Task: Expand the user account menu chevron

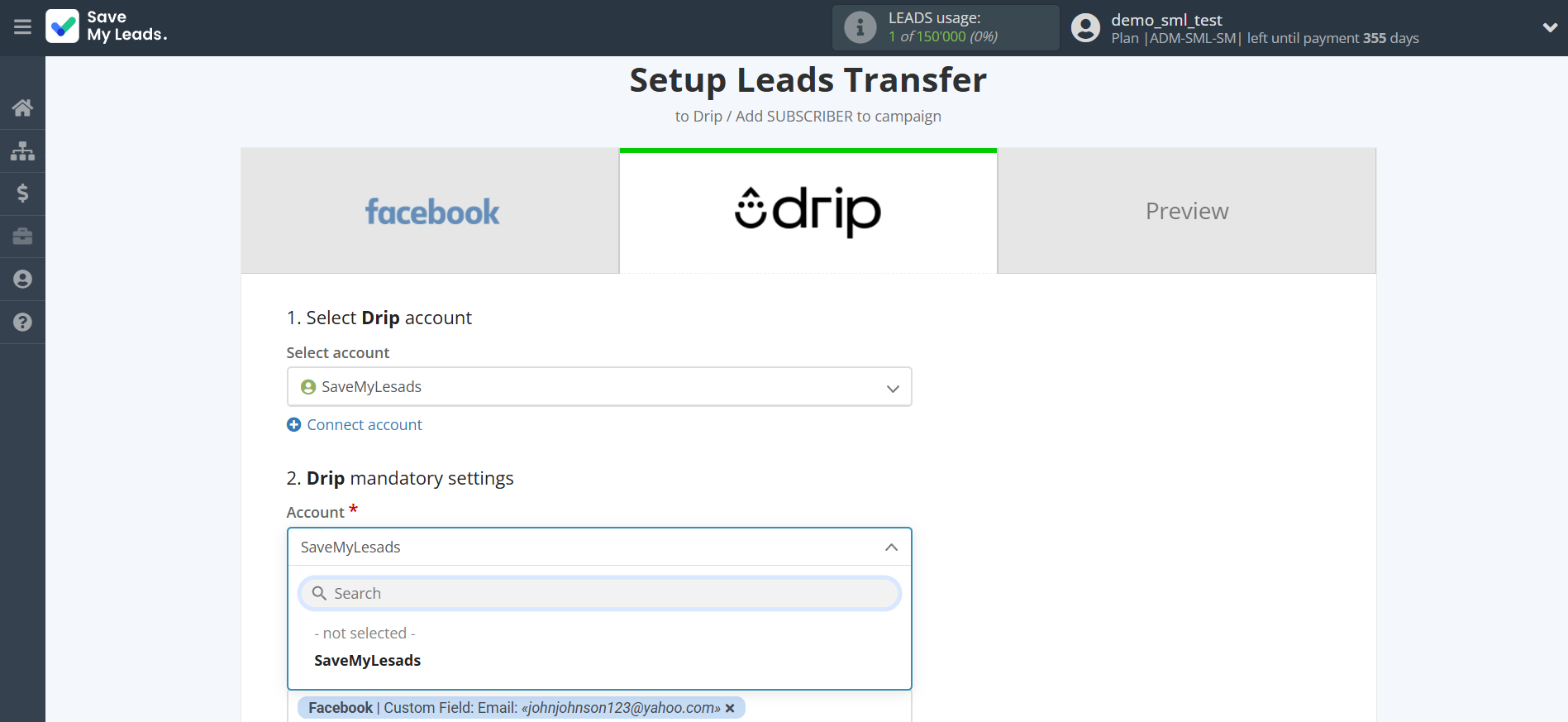Action: (x=1549, y=27)
